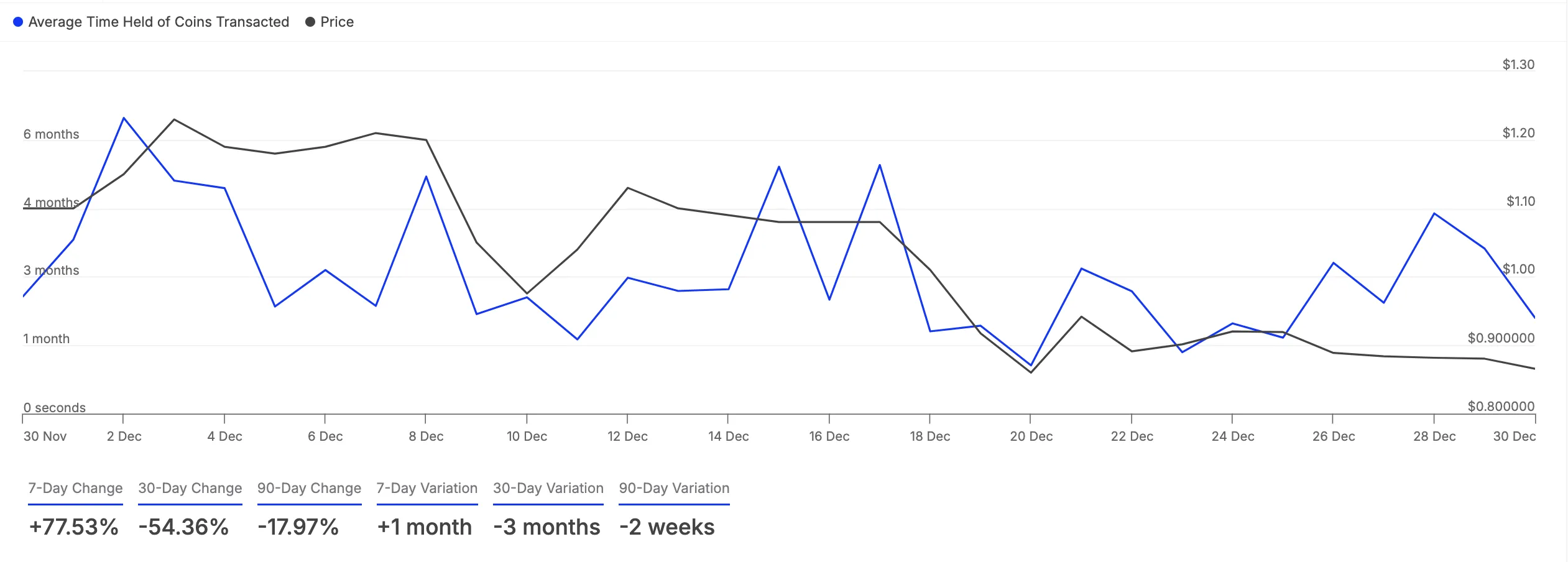Click the blue Average Time Held legend dot
1568x562 pixels.
(x=18, y=22)
